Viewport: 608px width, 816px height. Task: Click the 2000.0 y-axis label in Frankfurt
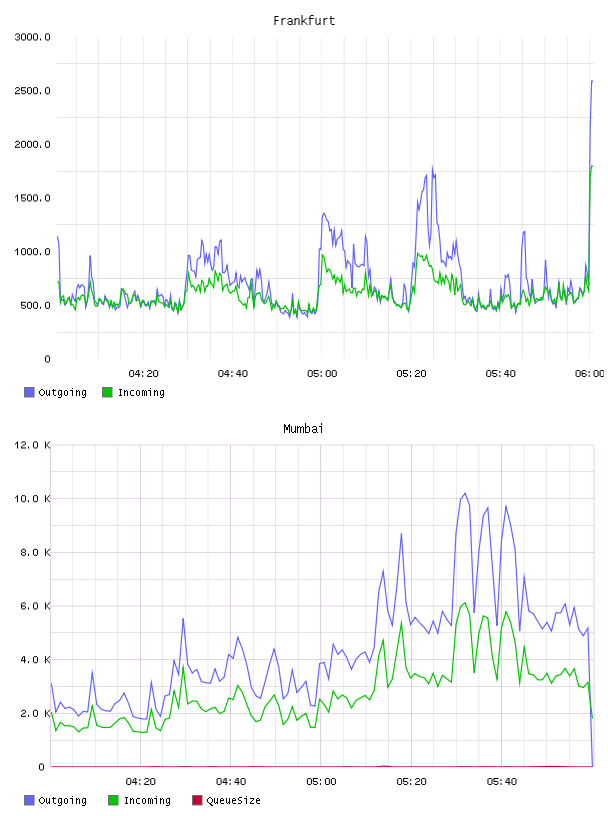[x=33, y=144]
